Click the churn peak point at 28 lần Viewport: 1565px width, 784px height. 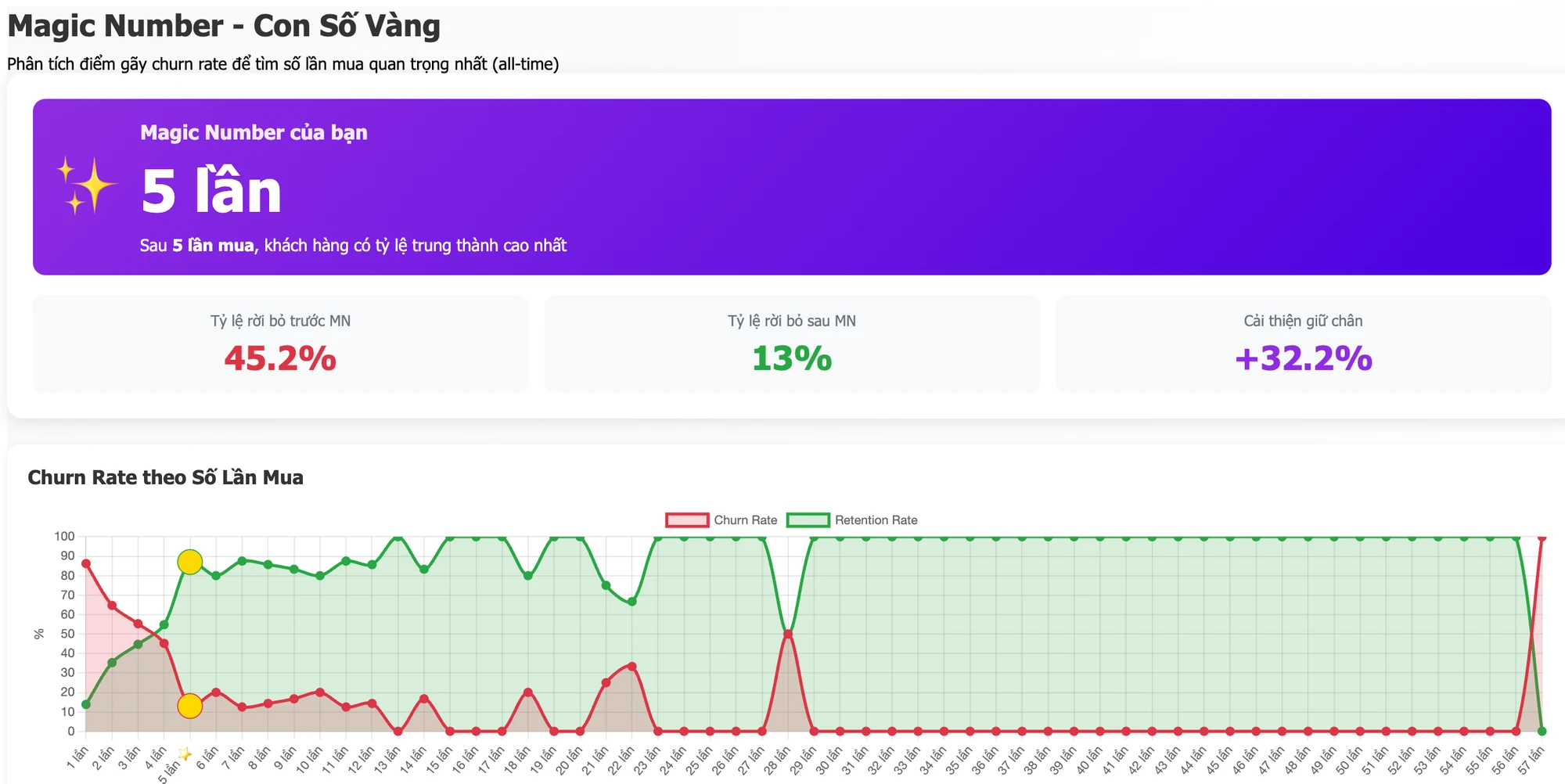[788, 634]
